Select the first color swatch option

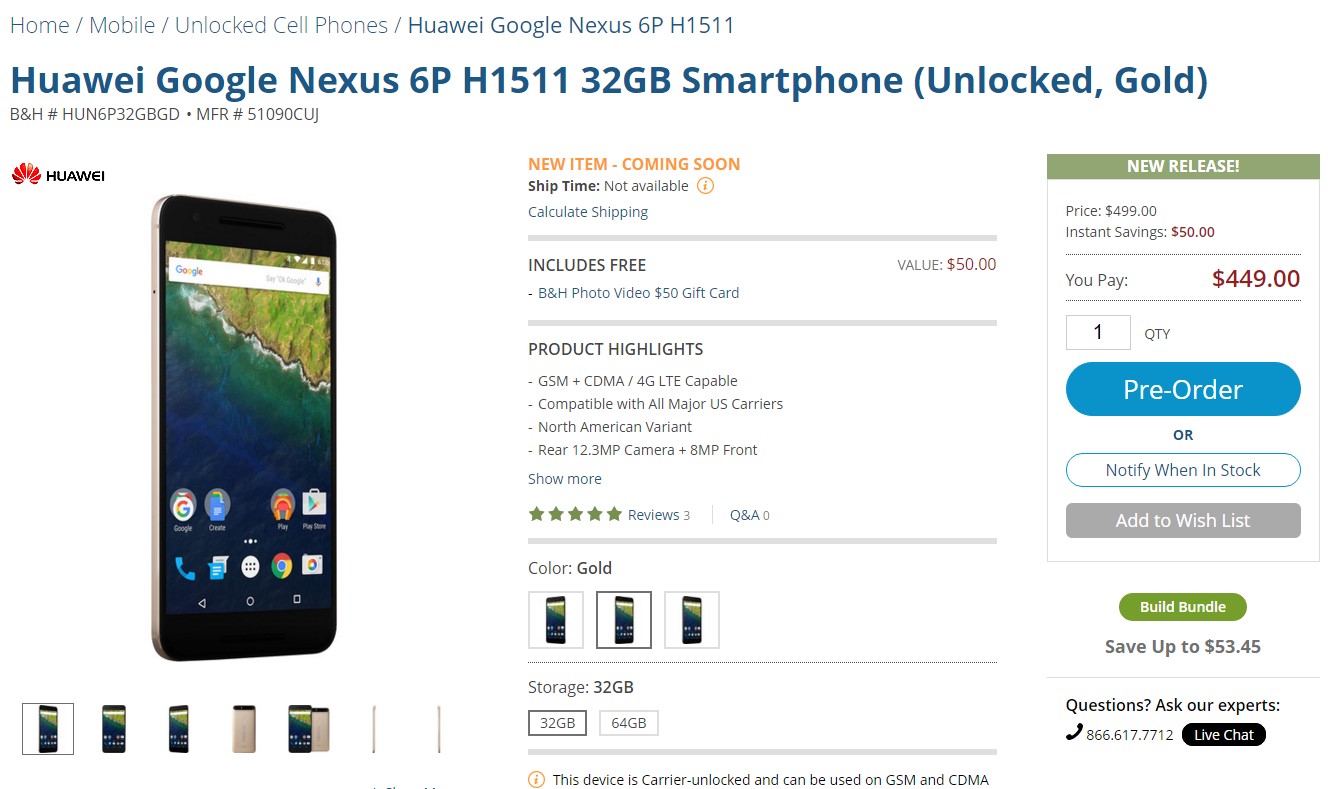tap(556, 620)
